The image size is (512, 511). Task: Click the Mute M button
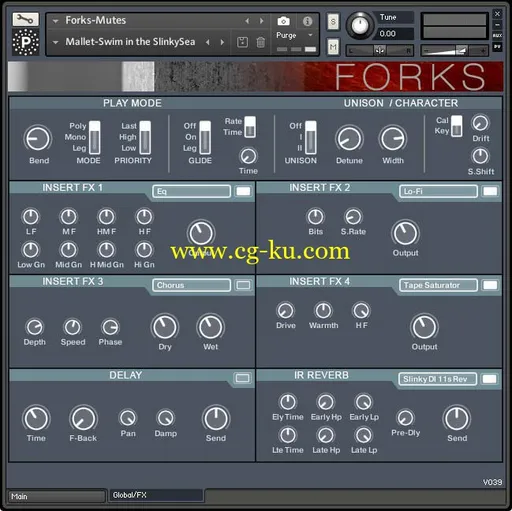[333, 47]
